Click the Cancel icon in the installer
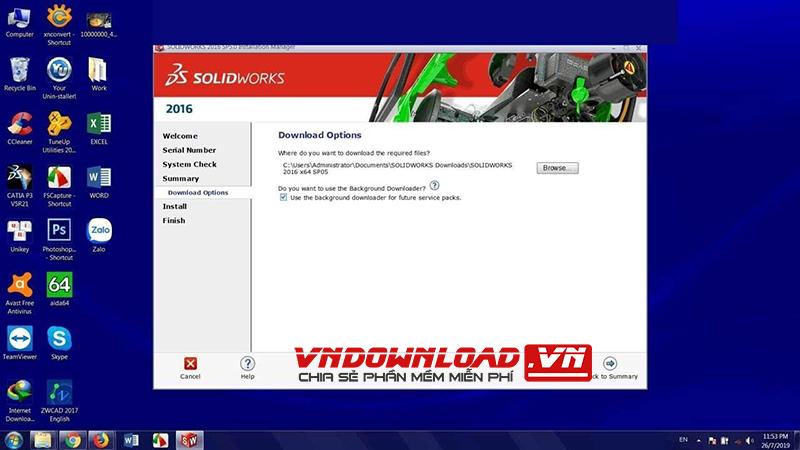The width and height of the screenshot is (800, 450). tap(190, 363)
